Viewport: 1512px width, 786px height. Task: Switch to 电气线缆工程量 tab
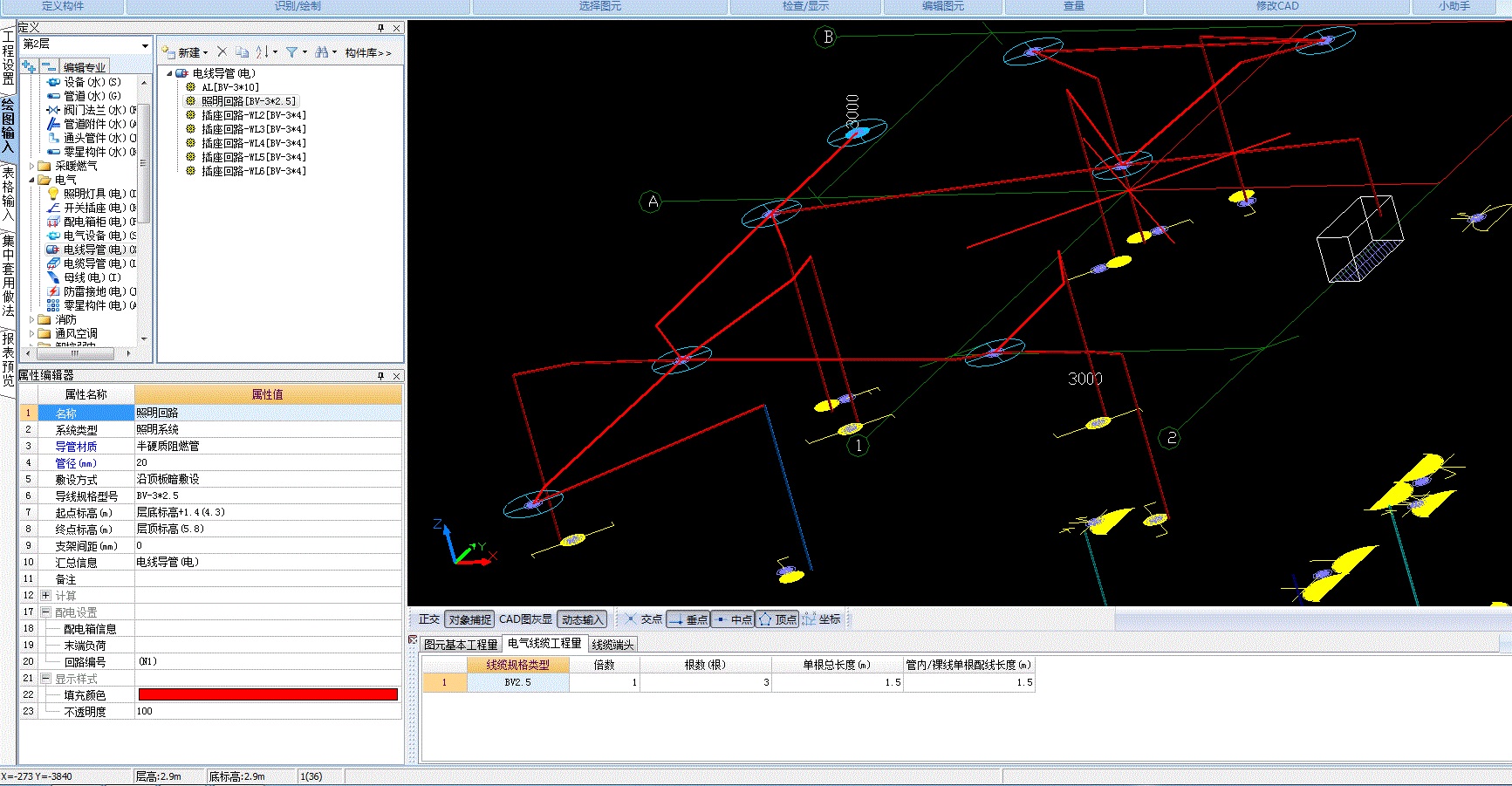[544, 644]
